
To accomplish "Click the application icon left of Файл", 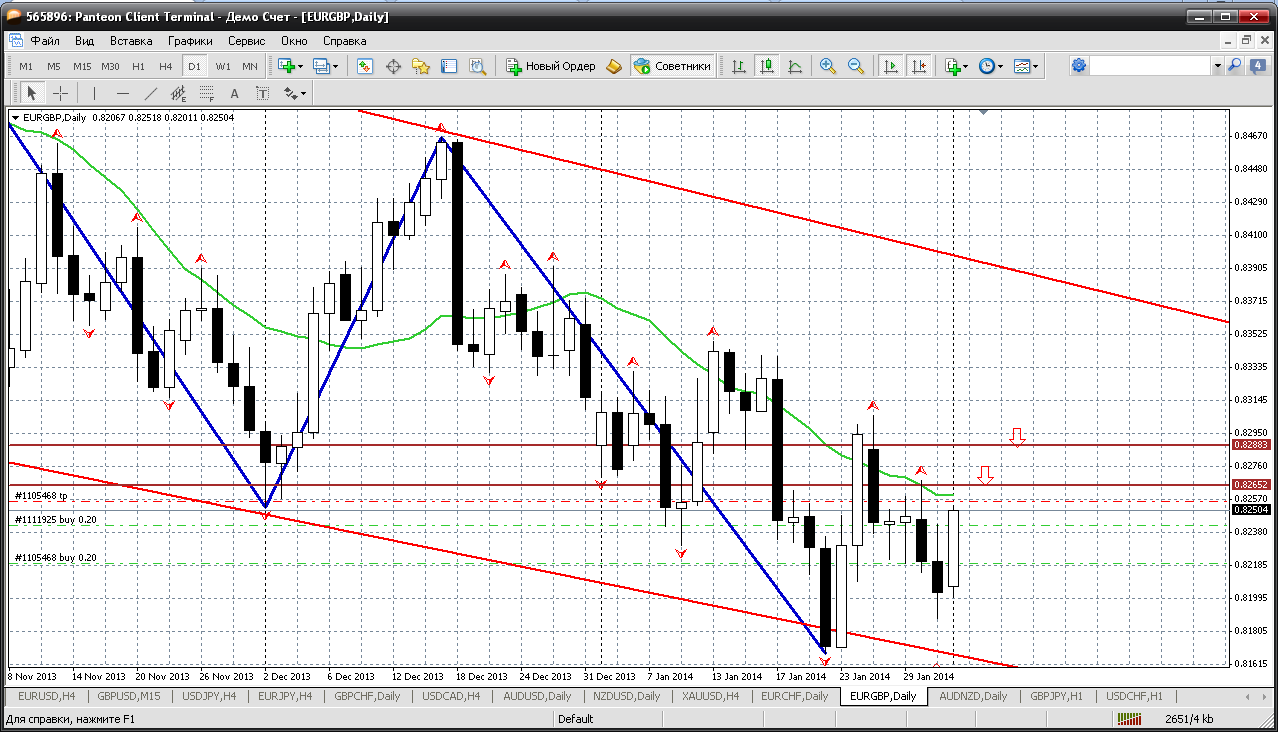I will (x=17, y=41).
